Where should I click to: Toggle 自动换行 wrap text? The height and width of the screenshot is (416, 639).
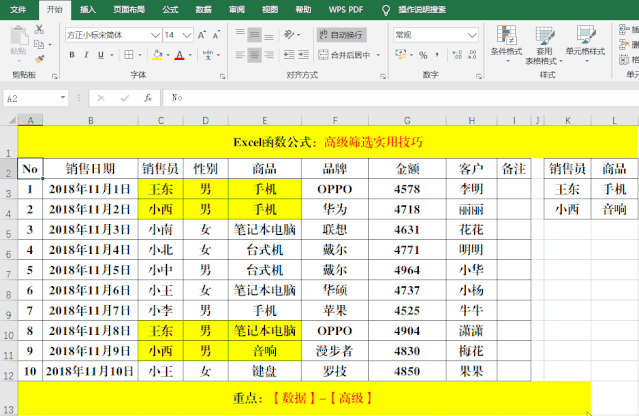341,34
